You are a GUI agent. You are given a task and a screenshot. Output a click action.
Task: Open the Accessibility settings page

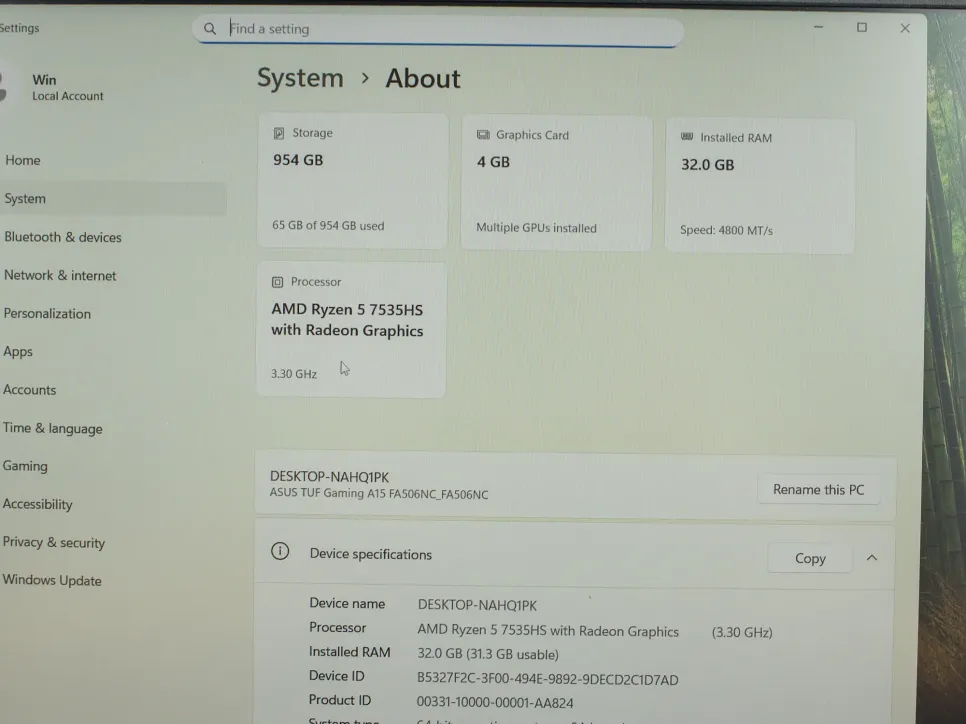click(38, 504)
